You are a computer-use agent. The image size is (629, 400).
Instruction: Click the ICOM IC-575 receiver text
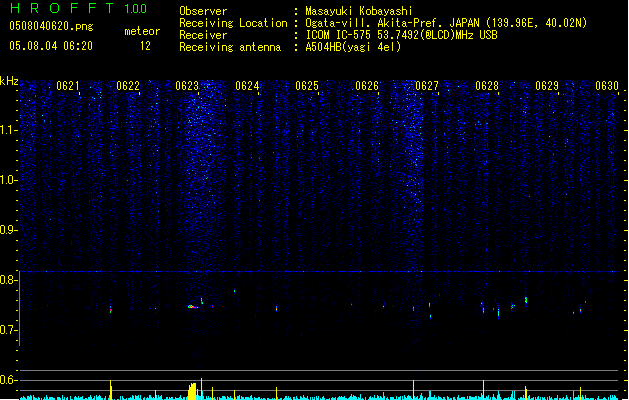[401, 35]
